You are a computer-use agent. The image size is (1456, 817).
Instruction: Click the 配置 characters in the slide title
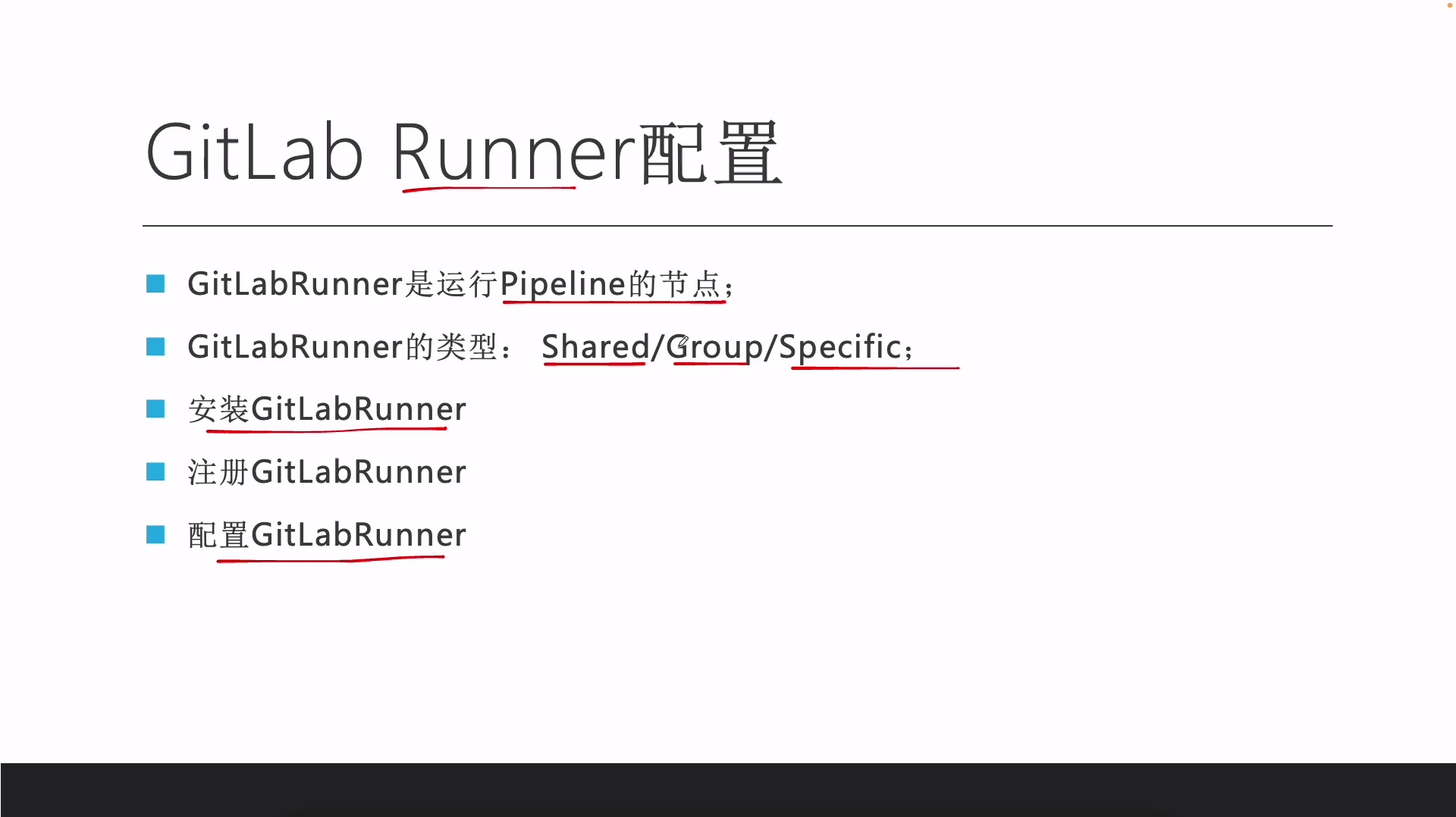pos(711,153)
